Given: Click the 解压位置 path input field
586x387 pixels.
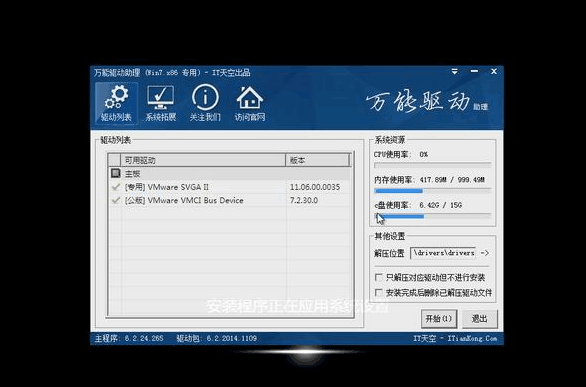Looking at the screenshot, I should pyautogui.click(x=443, y=253).
